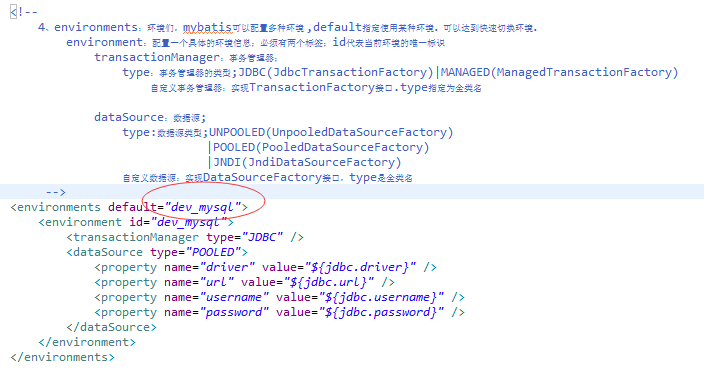Viewport: 704px width, 377px height.
Task: Click "environment：" label in the comment's second line
Action: [106, 42]
